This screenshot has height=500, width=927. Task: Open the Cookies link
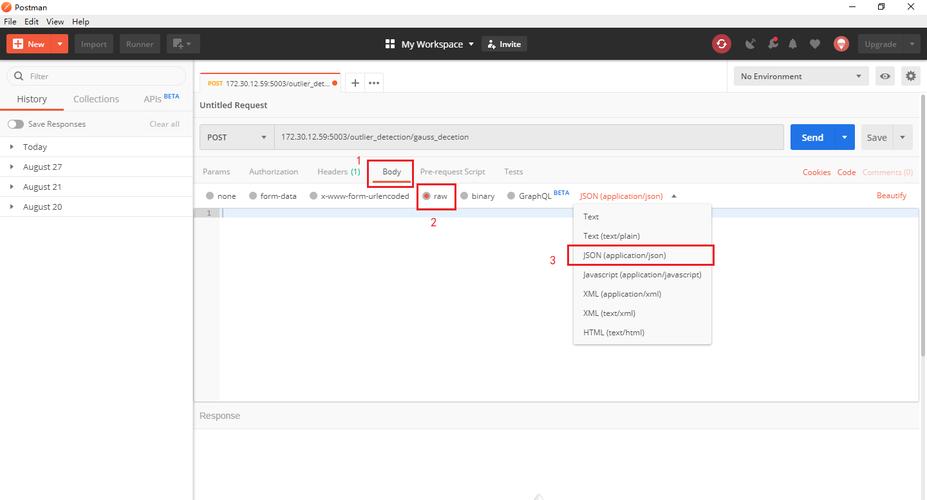tap(816, 172)
